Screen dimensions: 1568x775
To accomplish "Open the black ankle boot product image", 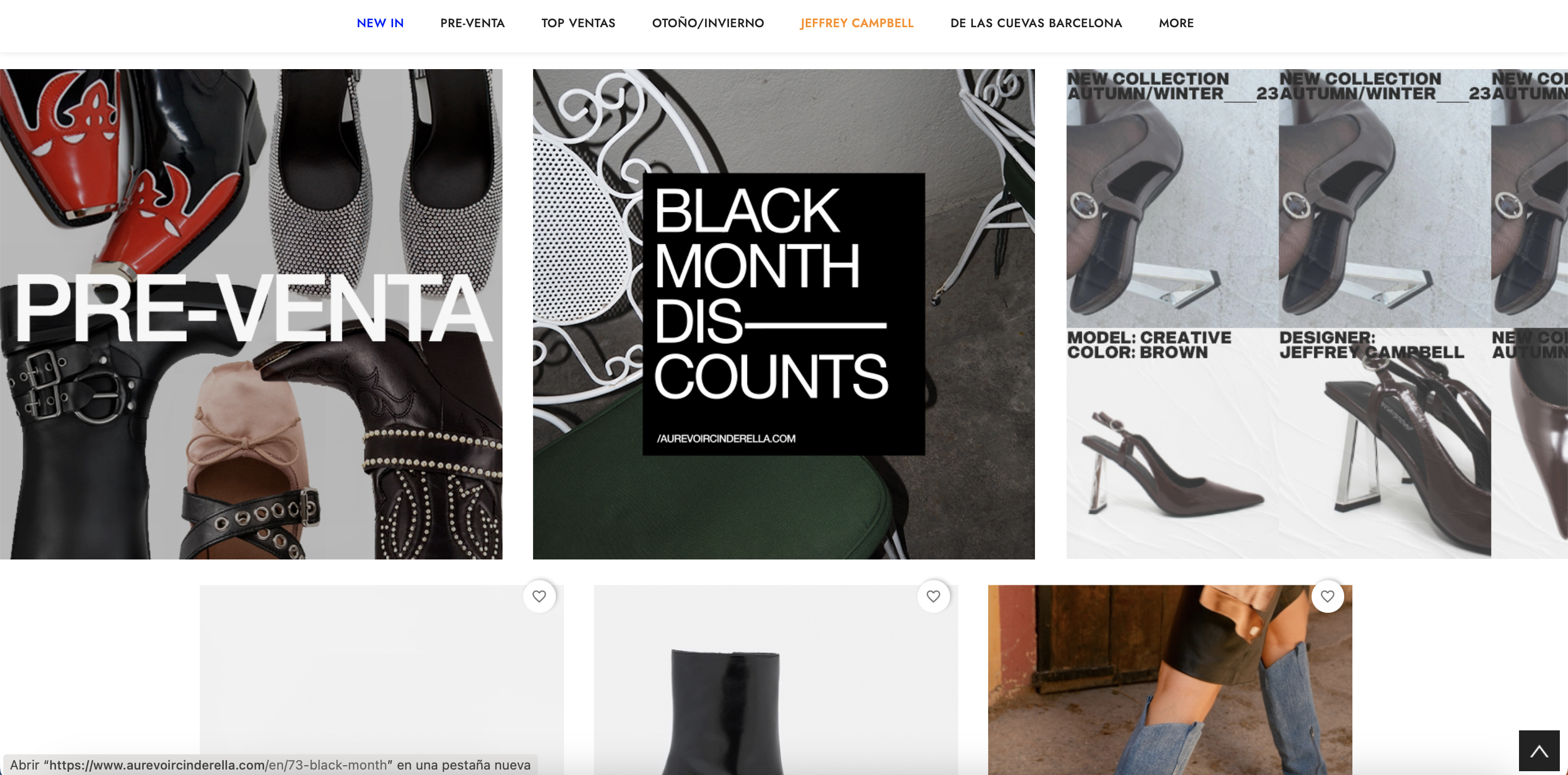I will (x=775, y=680).
